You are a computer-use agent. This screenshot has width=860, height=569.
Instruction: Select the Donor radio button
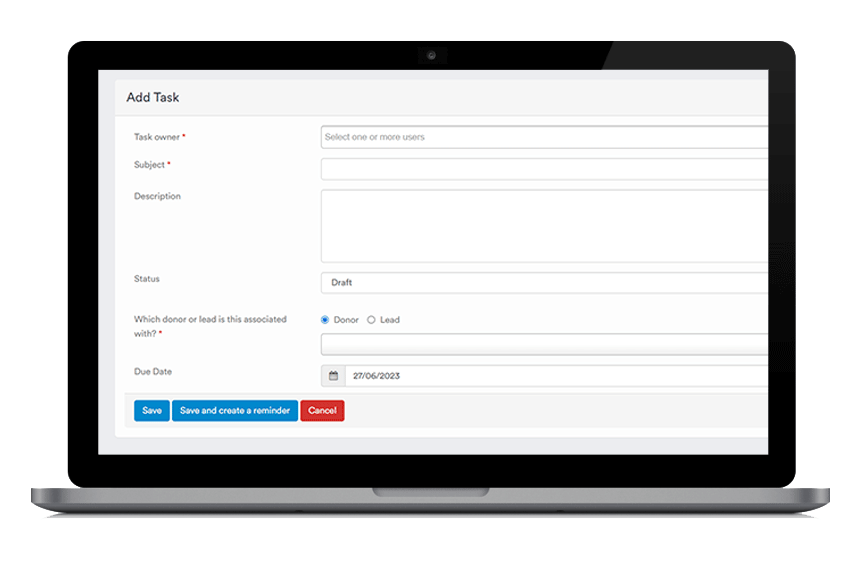(x=325, y=320)
